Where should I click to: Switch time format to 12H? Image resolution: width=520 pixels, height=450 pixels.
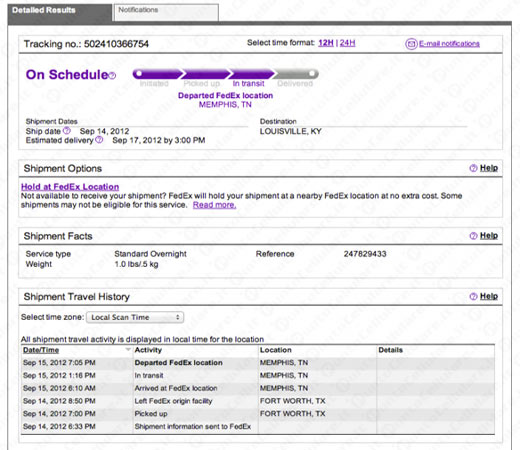[326, 43]
